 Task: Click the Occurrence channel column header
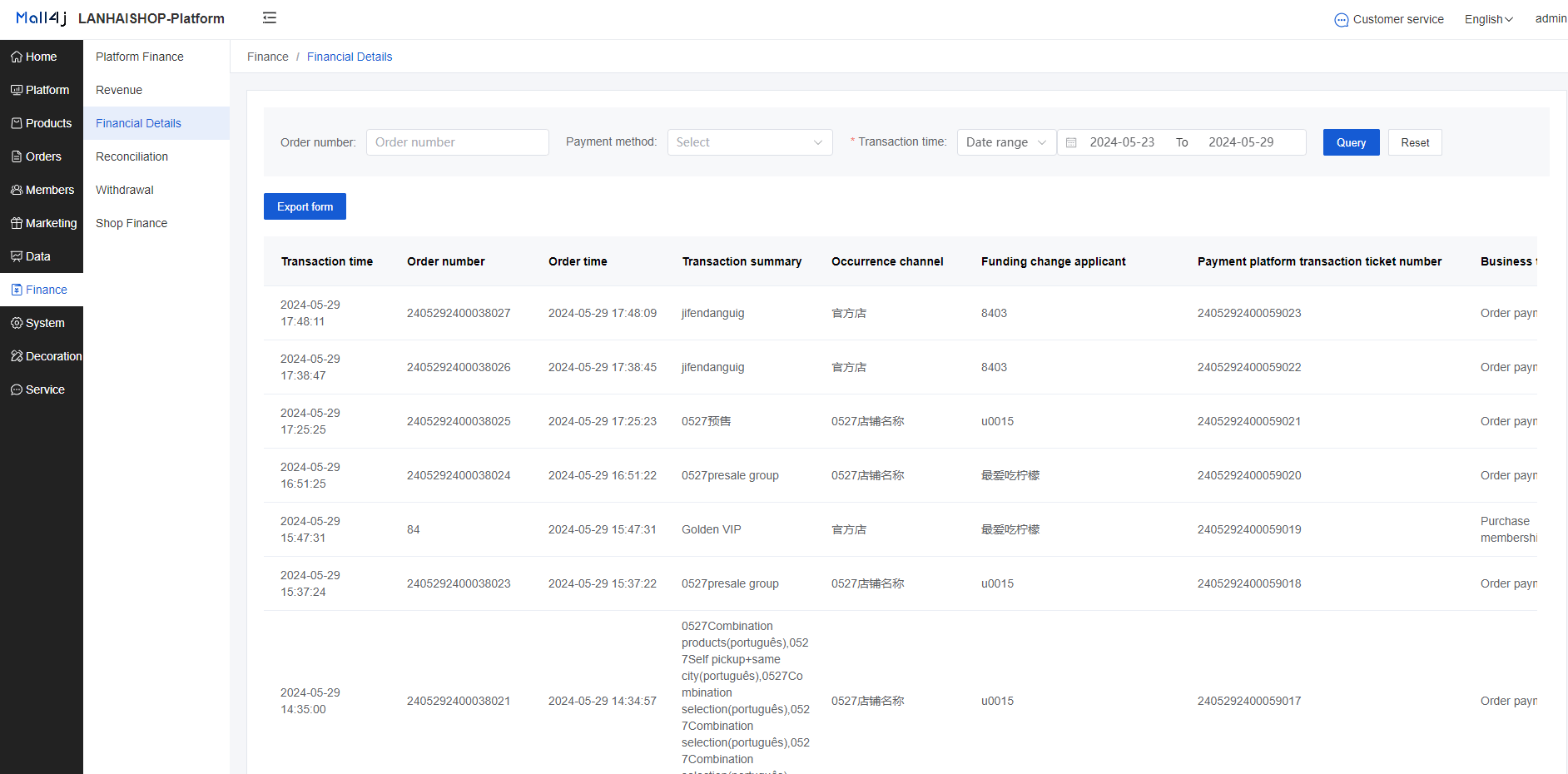[887, 261]
